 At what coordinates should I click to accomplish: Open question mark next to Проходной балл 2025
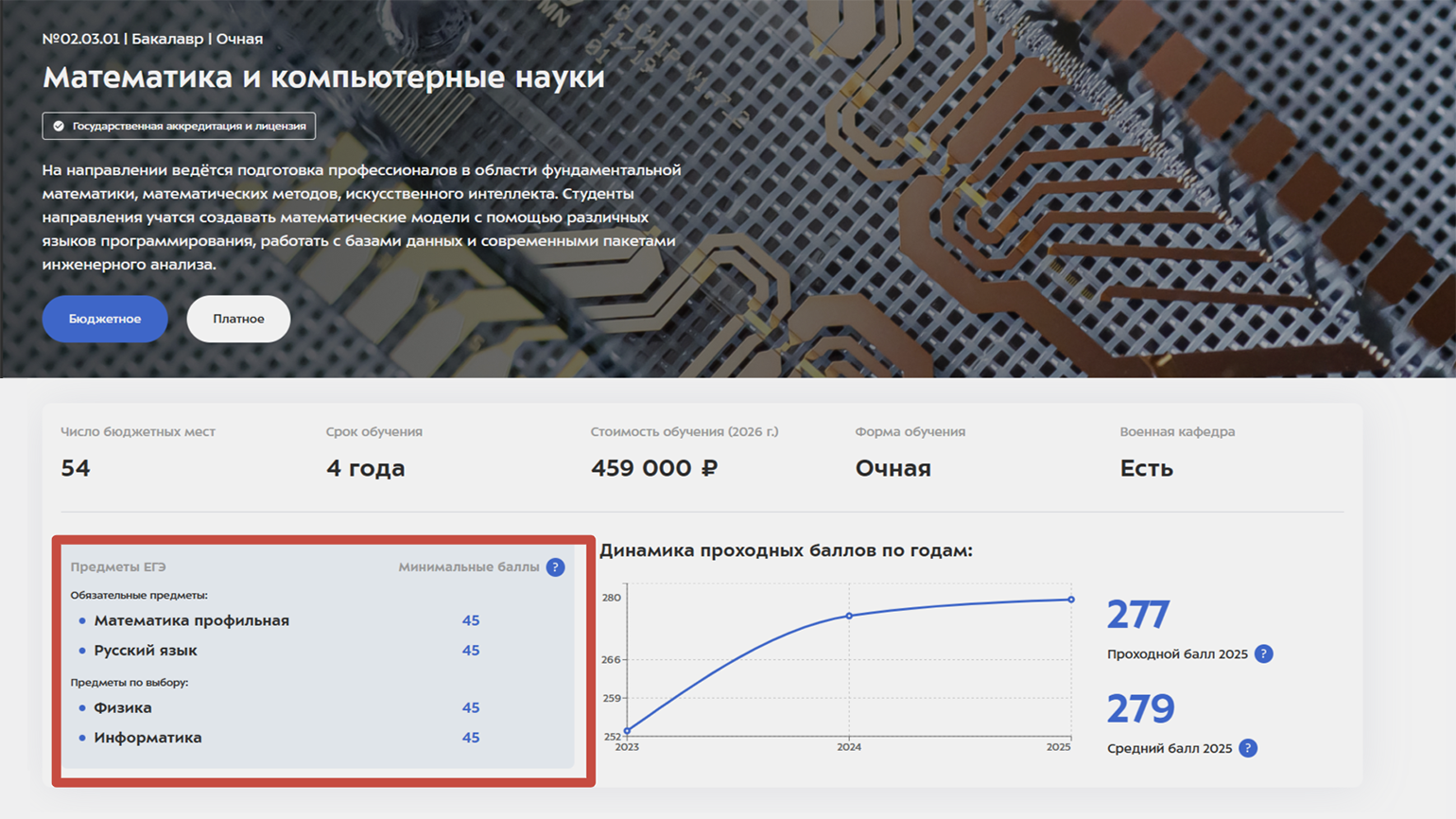pos(1263,654)
